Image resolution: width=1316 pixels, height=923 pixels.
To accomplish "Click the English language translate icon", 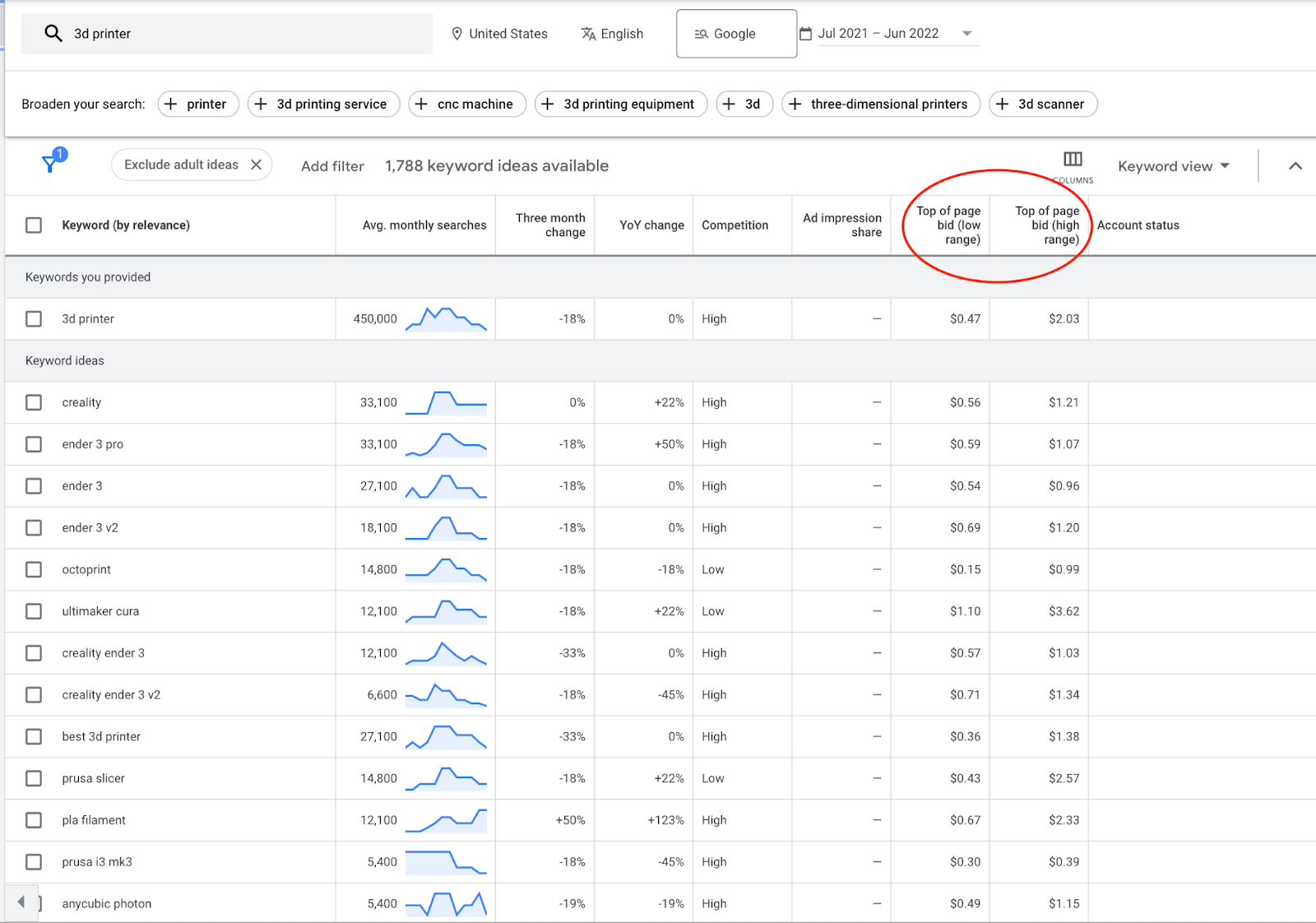I will 588,34.
